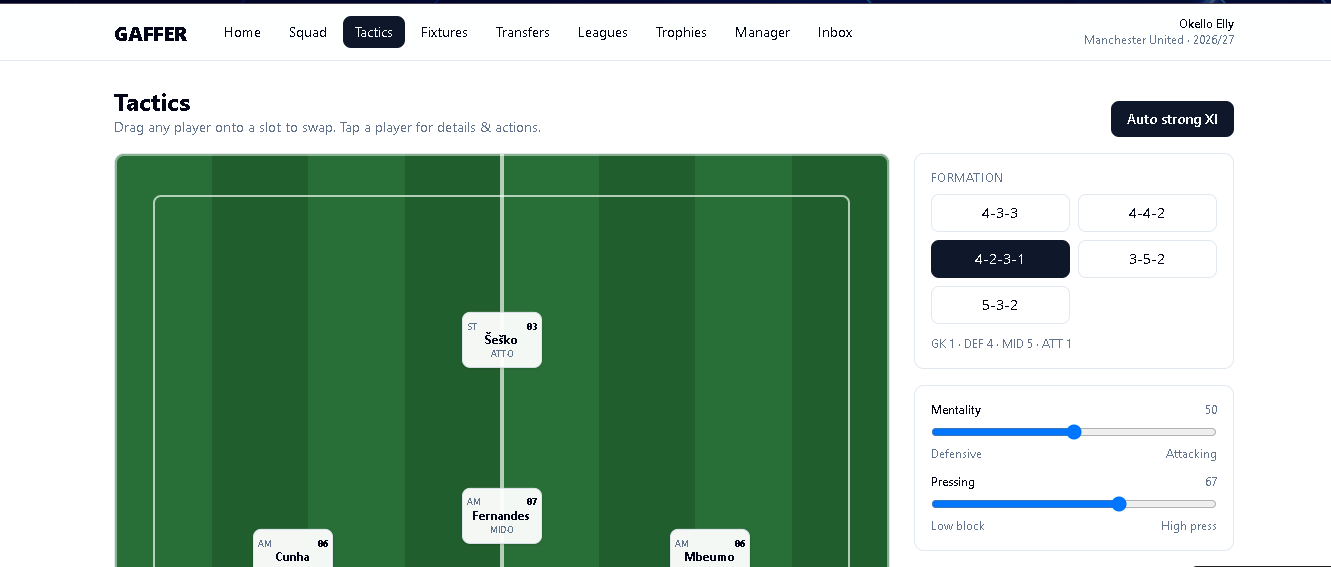Click the manager name Okello Elly

click(1206, 24)
